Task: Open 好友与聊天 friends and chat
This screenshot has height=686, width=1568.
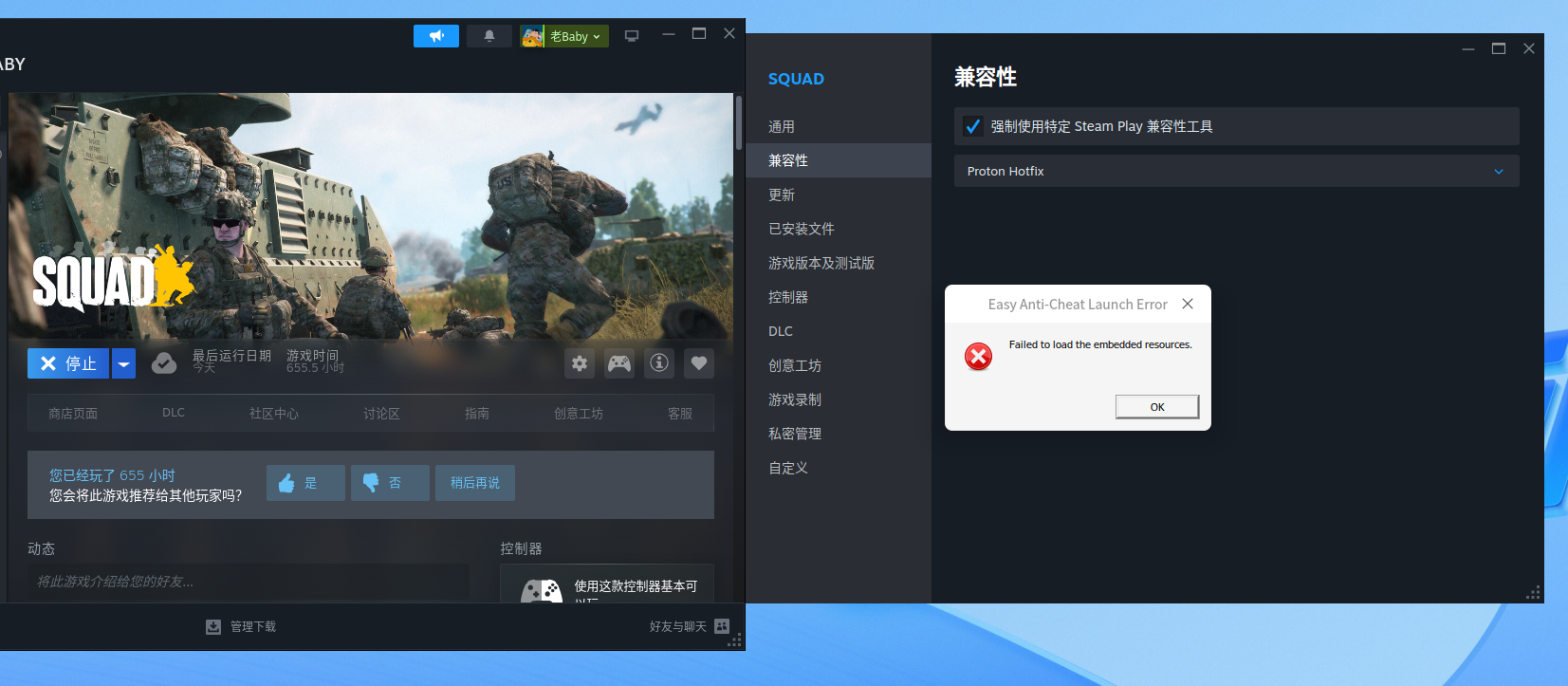Action: pos(690,626)
